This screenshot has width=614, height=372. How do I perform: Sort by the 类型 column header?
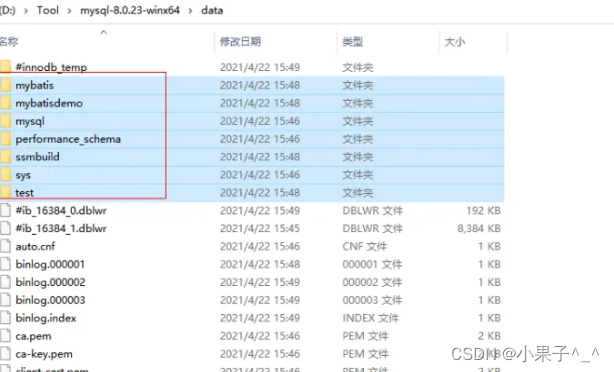click(x=352, y=41)
